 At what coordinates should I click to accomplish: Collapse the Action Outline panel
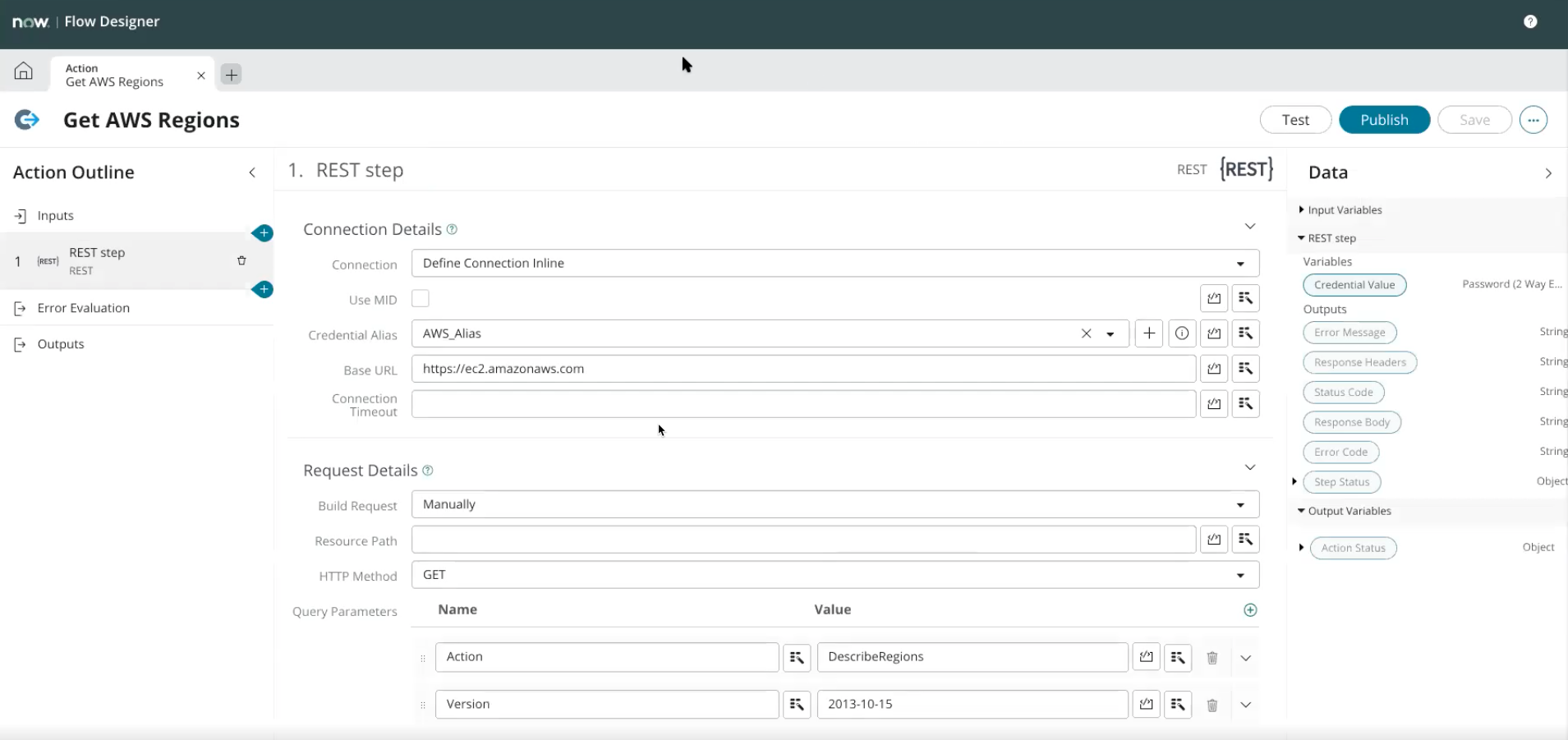252,172
